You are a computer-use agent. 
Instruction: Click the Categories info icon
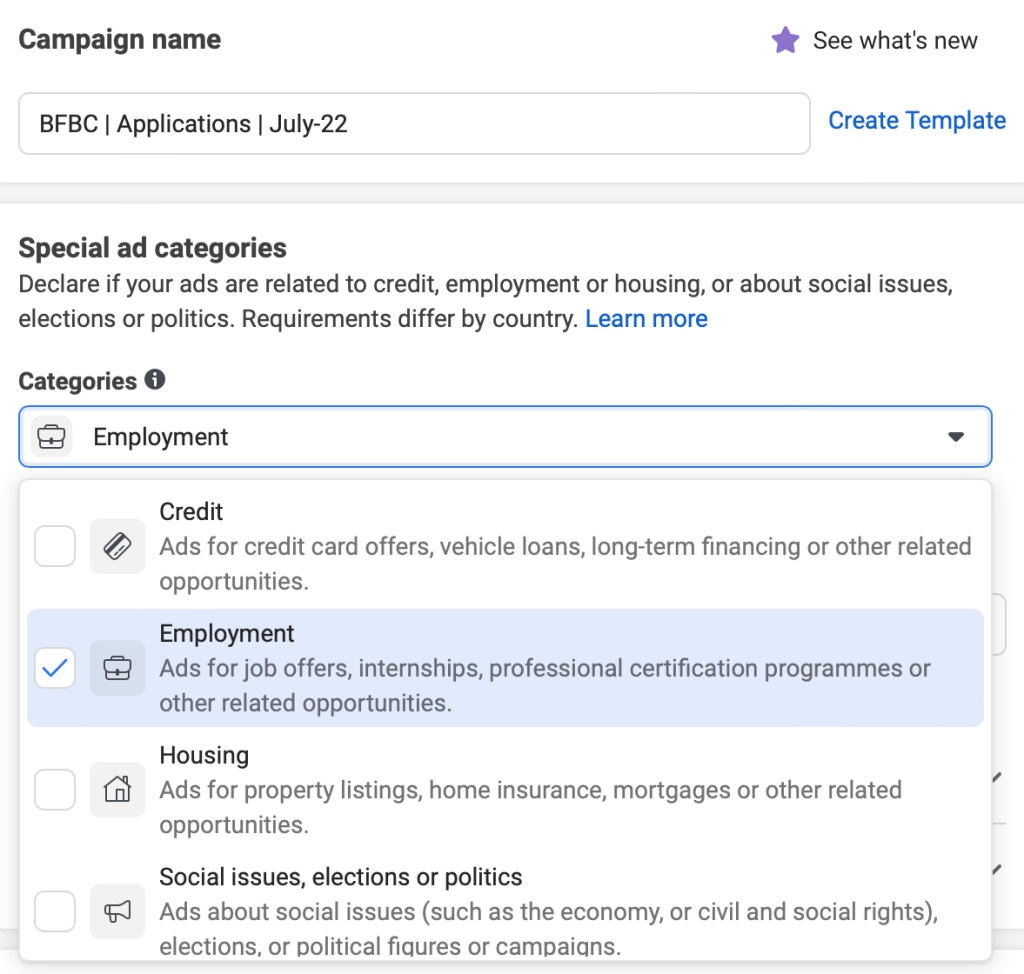coord(154,380)
